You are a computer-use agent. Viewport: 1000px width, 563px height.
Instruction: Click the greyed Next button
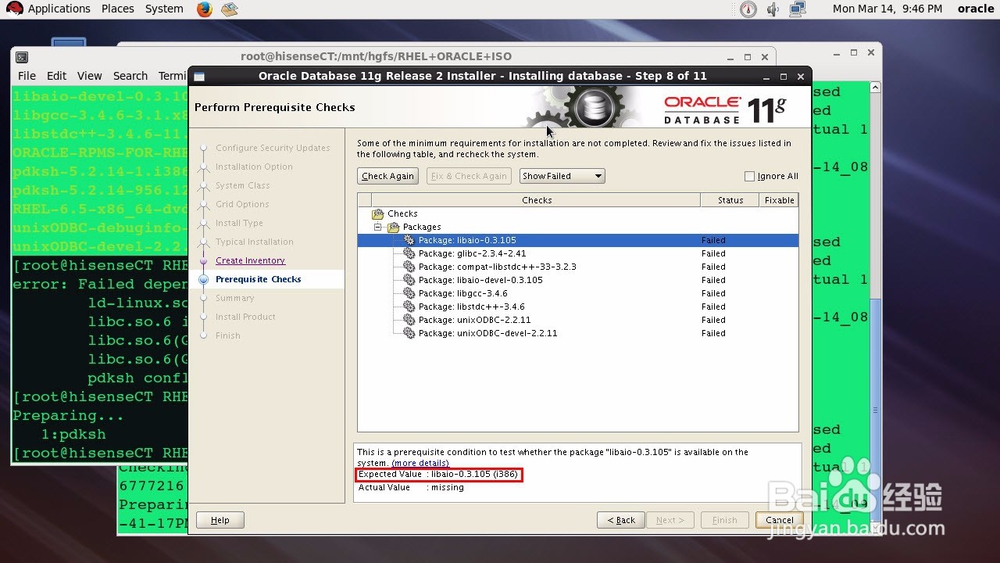tap(670, 520)
